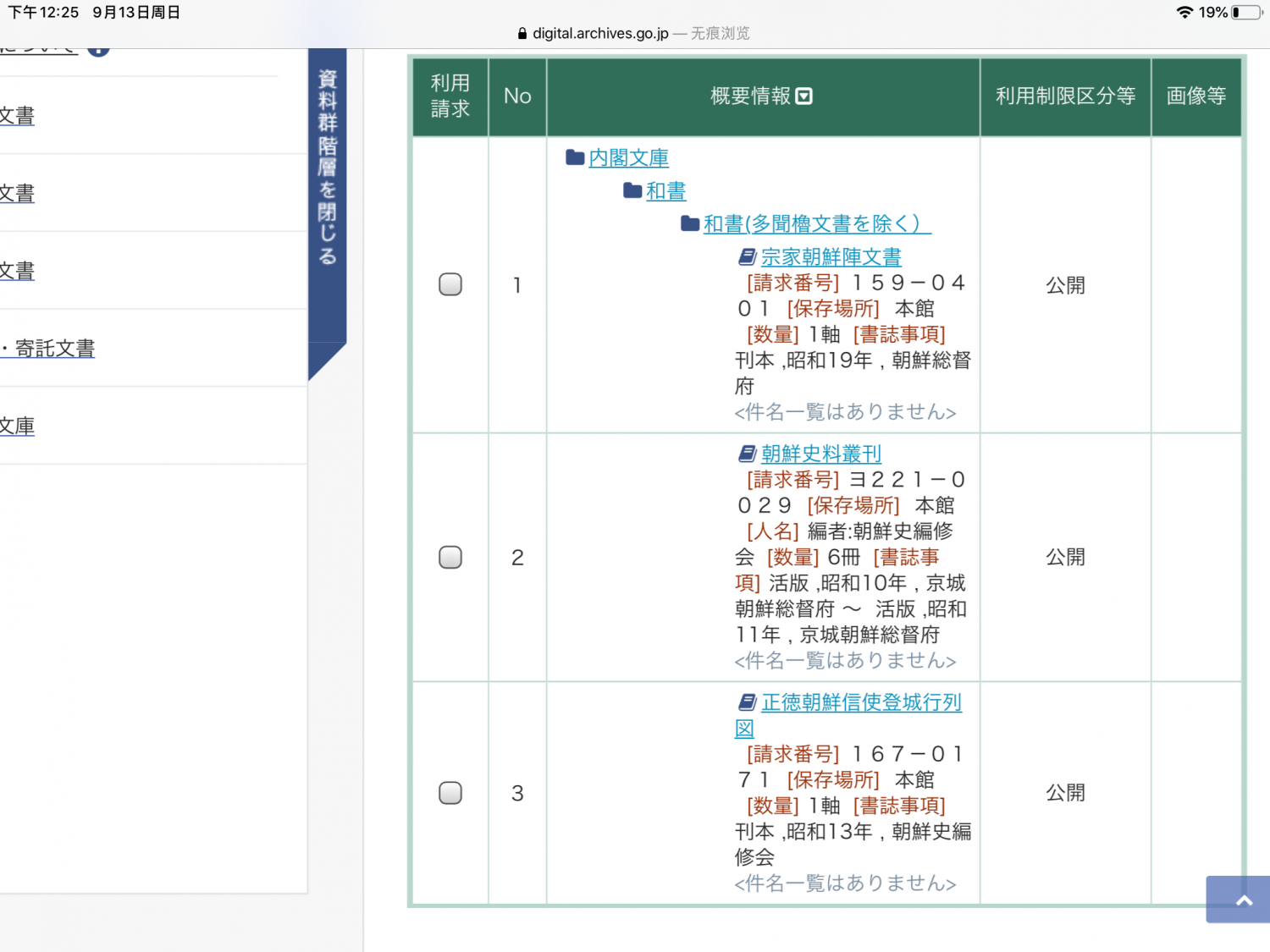Select the checkbox for row 2
Screen dimensions: 1270x952
coord(450,557)
